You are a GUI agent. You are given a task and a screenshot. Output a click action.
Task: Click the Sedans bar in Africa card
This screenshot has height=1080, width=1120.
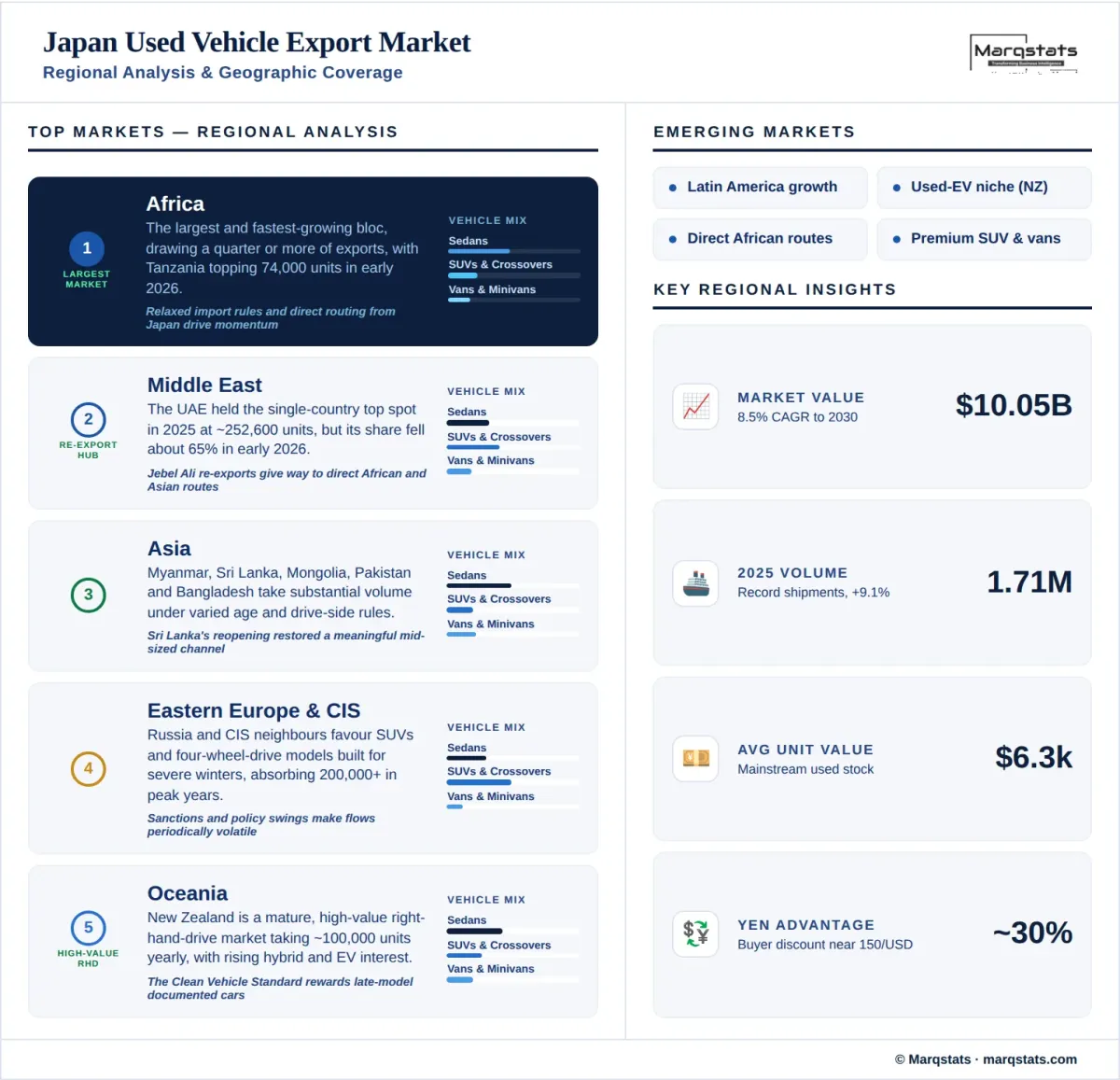click(514, 251)
